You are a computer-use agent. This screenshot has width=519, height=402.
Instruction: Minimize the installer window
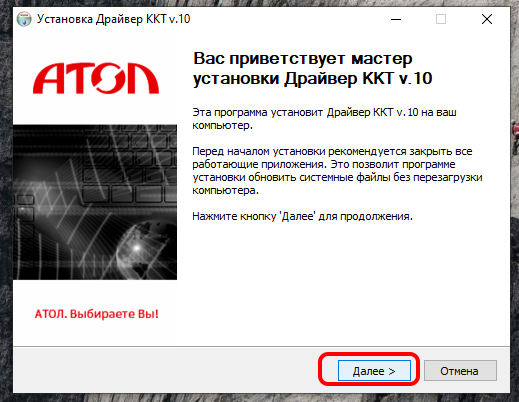point(396,19)
